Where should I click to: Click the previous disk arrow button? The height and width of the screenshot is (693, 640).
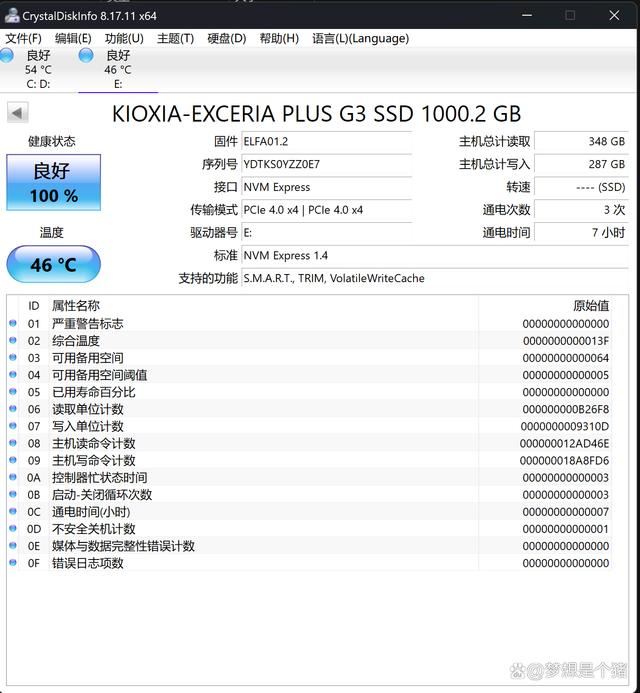18,113
